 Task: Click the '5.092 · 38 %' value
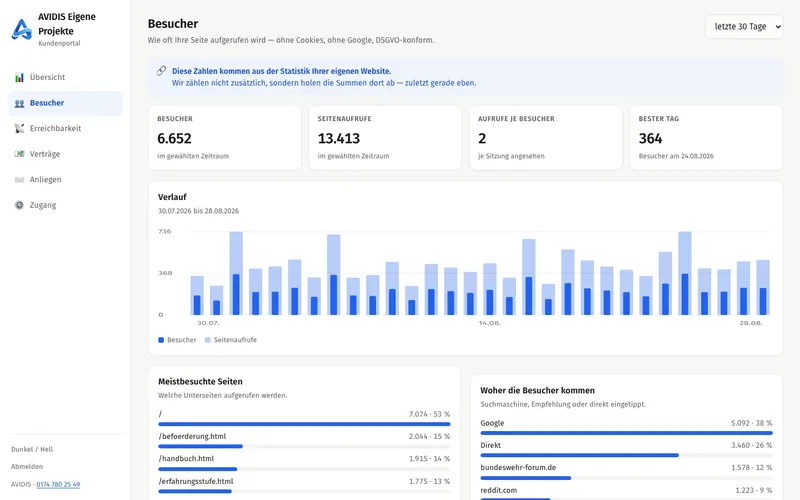click(752, 423)
